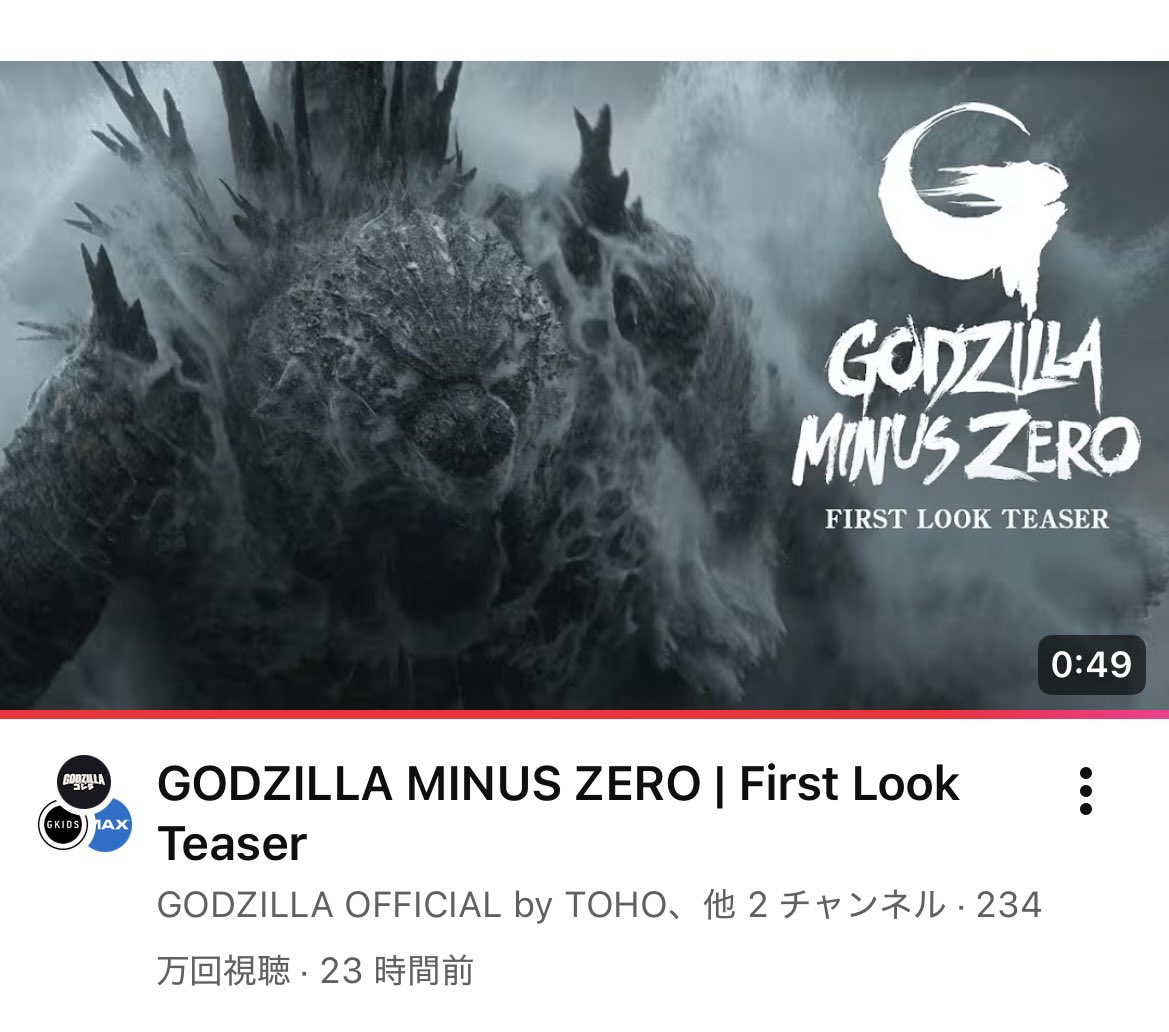The height and width of the screenshot is (1032, 1169).
Task: Click the FIRST LOOK TEASER caption in thumbnail
Action: tap(966, 519)
